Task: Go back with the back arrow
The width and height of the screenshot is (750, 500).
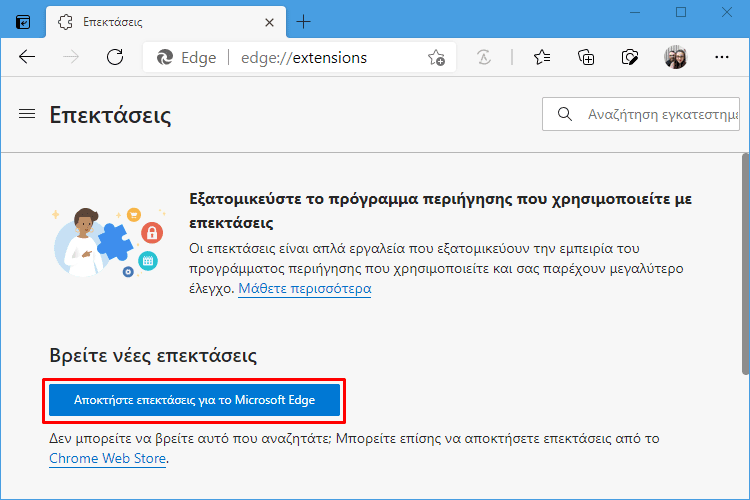Action: 27,57
